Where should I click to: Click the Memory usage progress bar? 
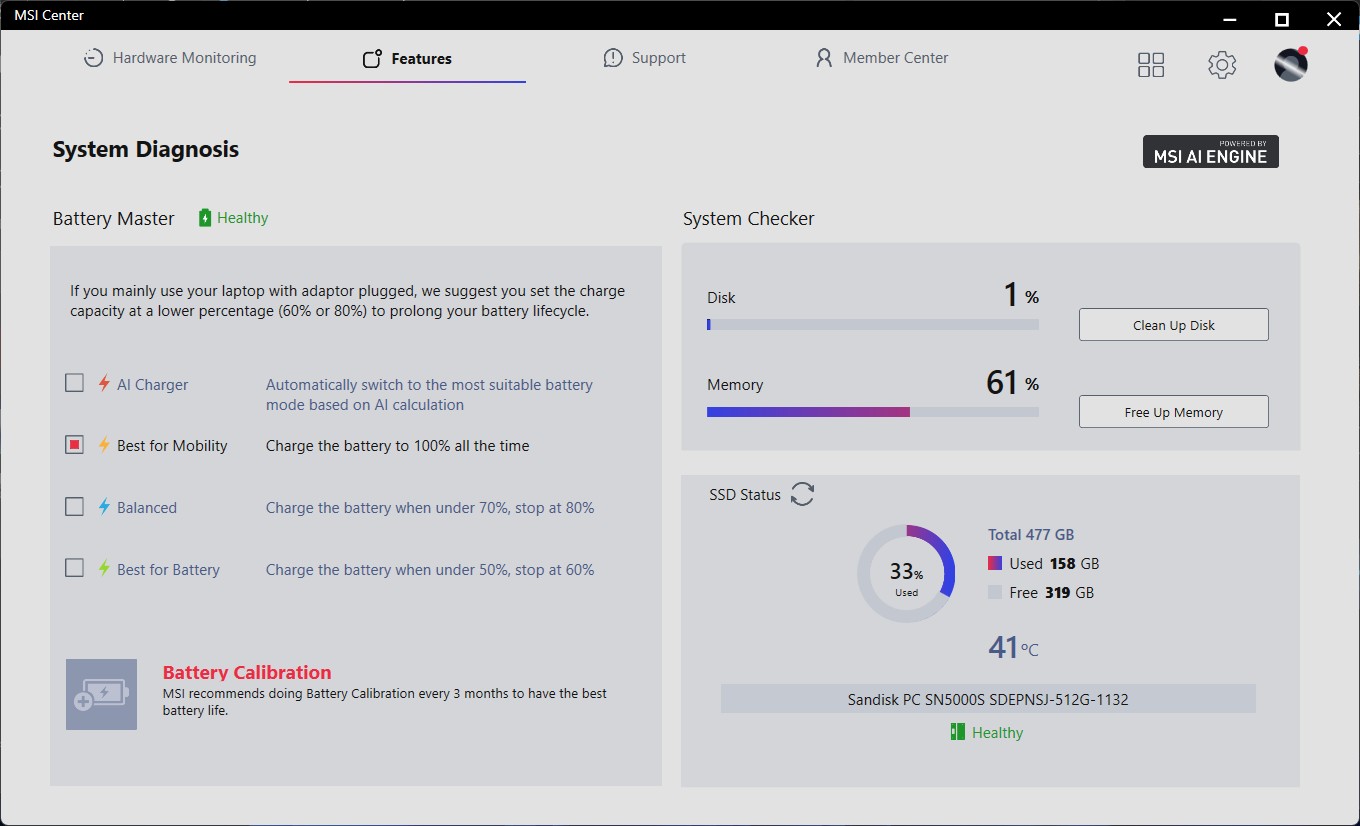tap(873, 411)
